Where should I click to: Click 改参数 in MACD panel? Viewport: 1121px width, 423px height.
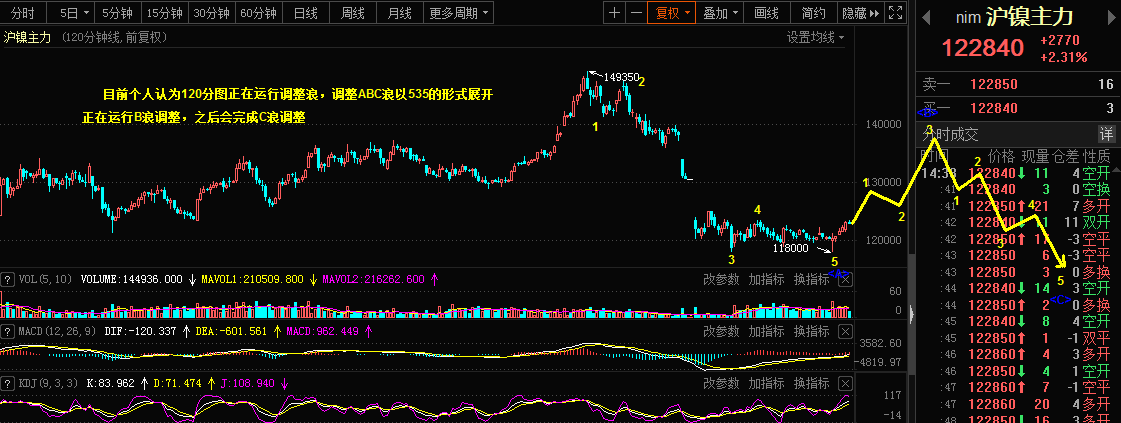click(x=721, y=332)
